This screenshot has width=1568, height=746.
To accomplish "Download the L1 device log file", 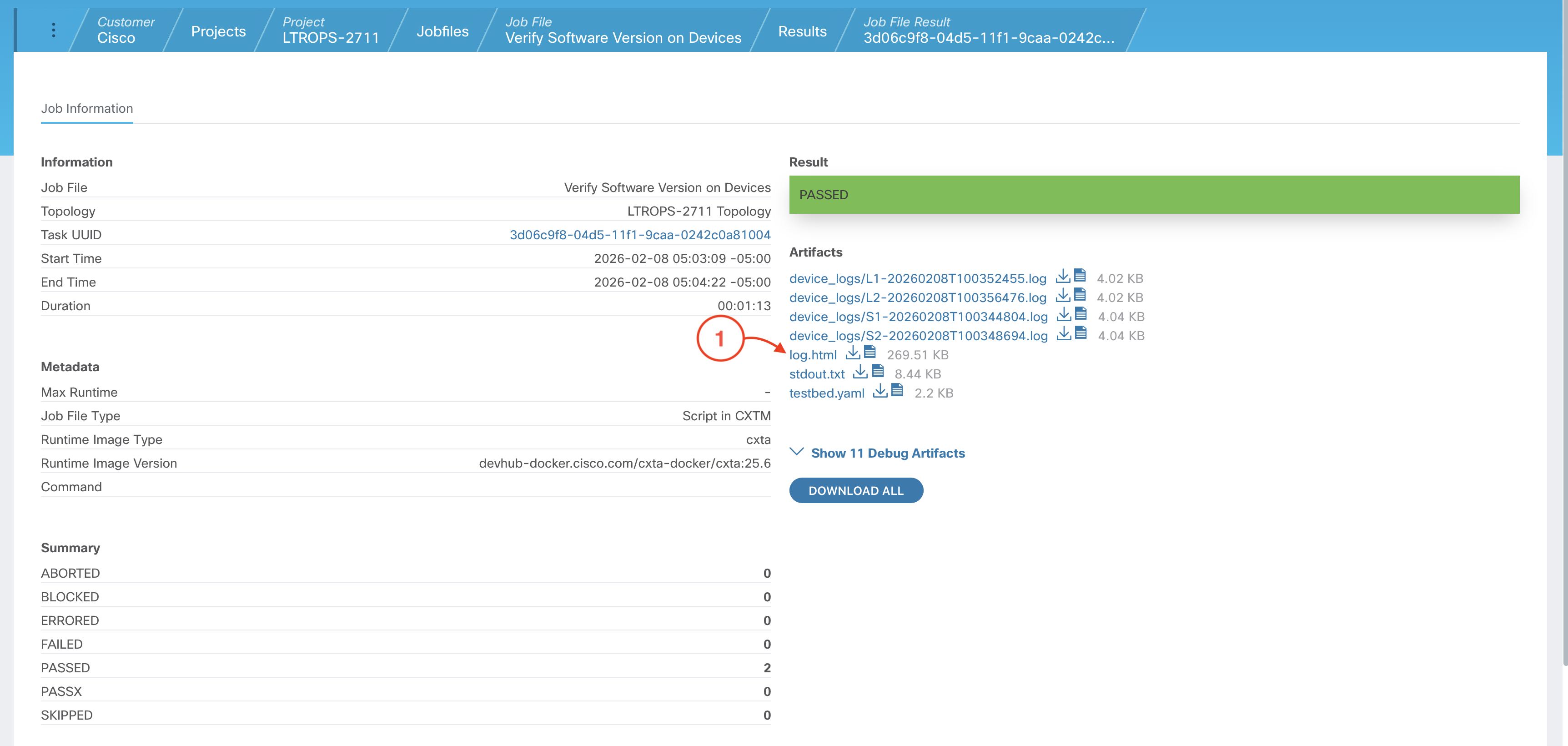I will click(x=1062, y=277).
